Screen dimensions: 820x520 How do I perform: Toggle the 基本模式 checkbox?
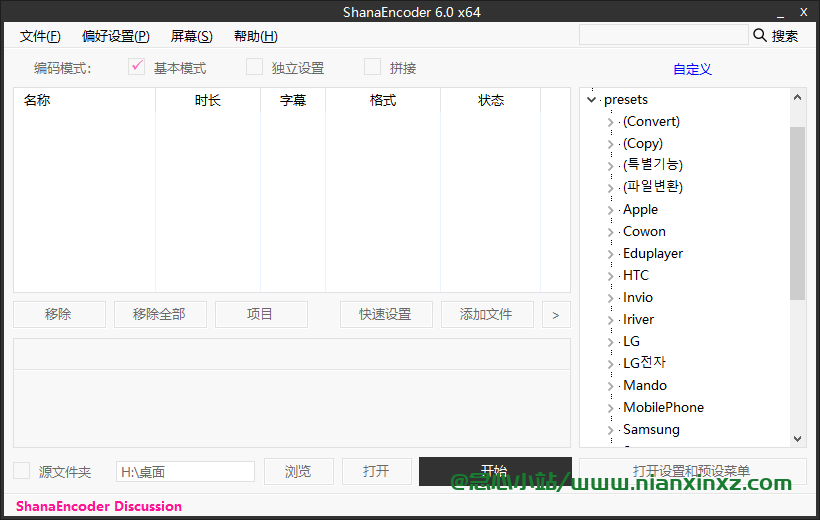[x=136, y=67]
